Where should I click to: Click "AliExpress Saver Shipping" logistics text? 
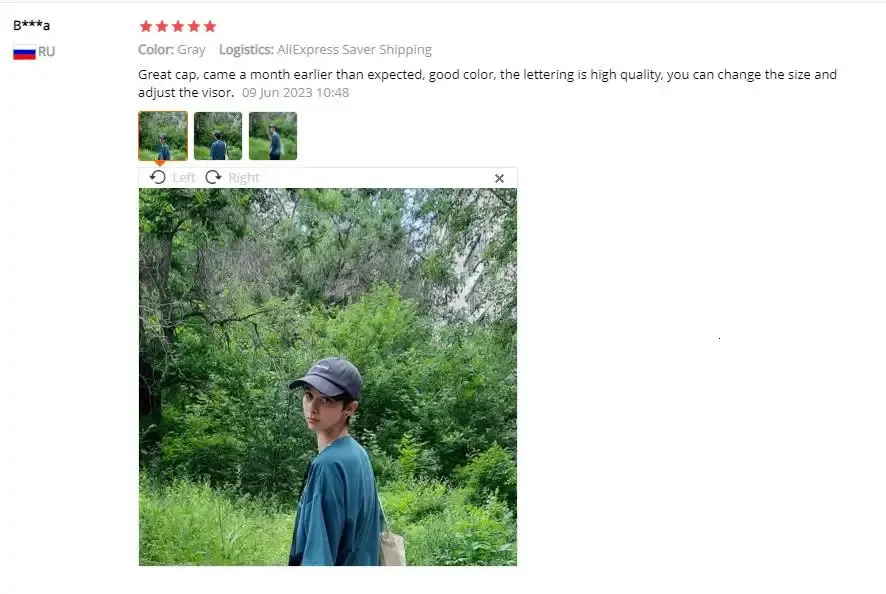[354, 50]
